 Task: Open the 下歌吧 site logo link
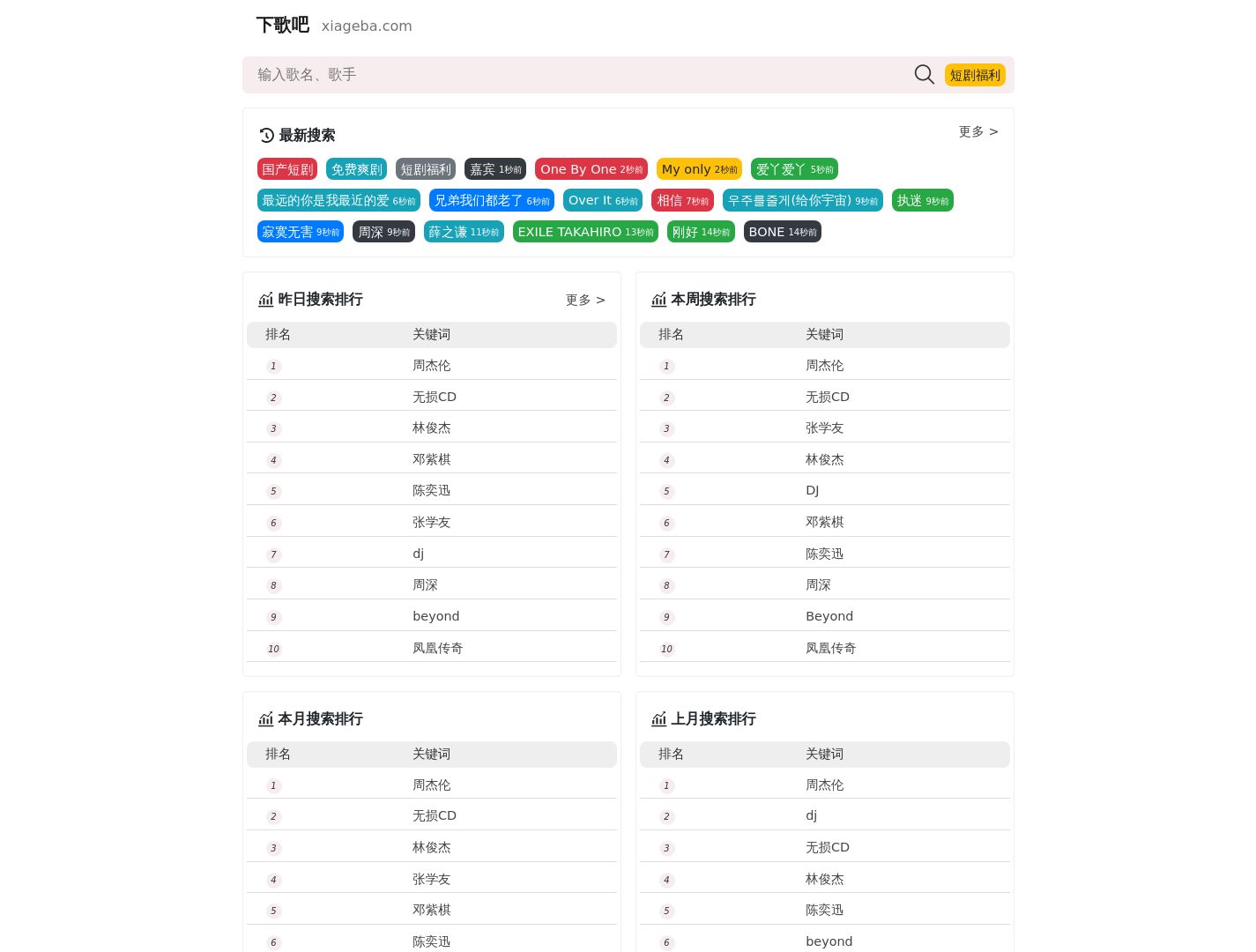[x=282, y=25]
